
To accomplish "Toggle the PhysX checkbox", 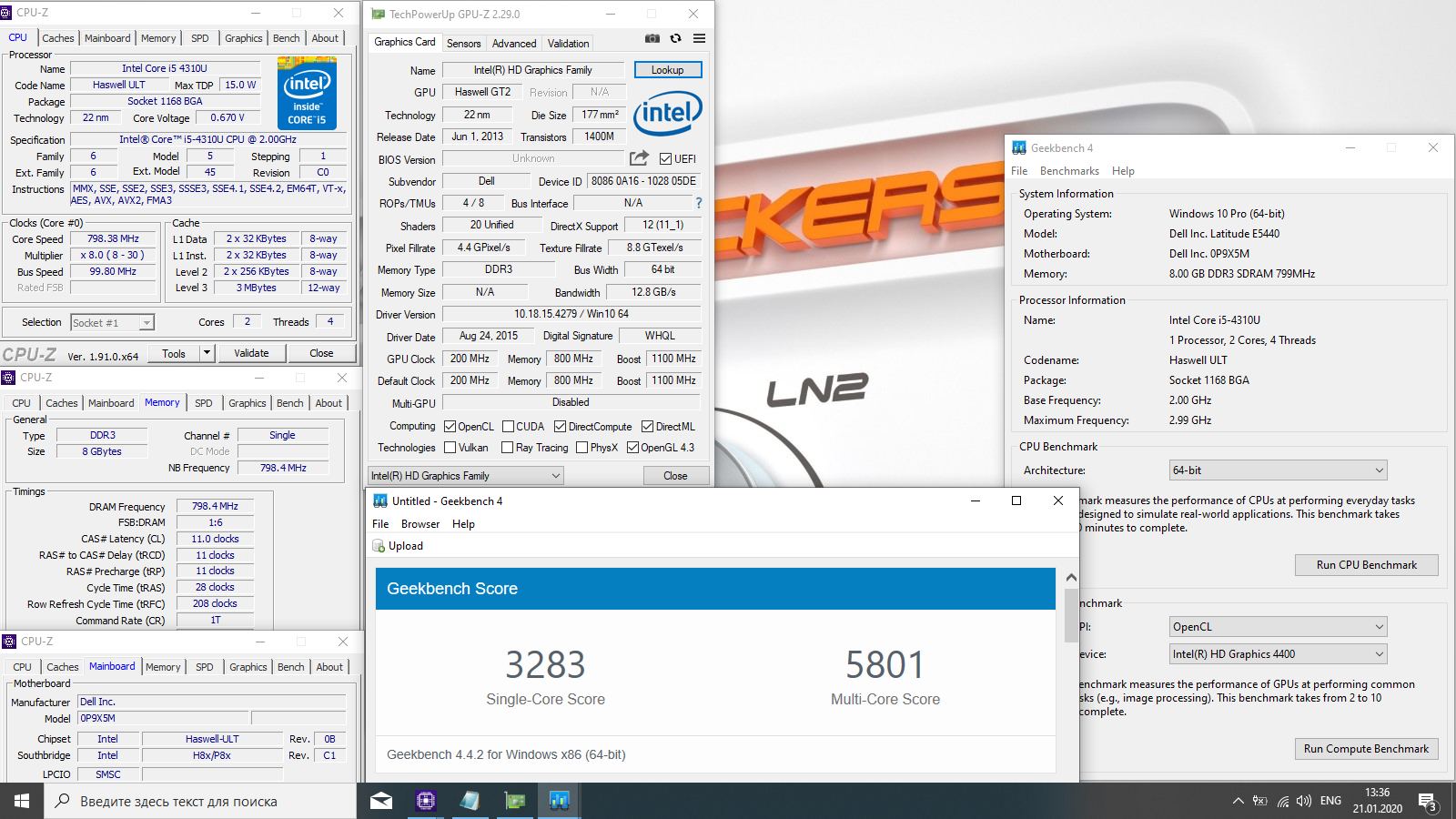I will tap(581, 447).
